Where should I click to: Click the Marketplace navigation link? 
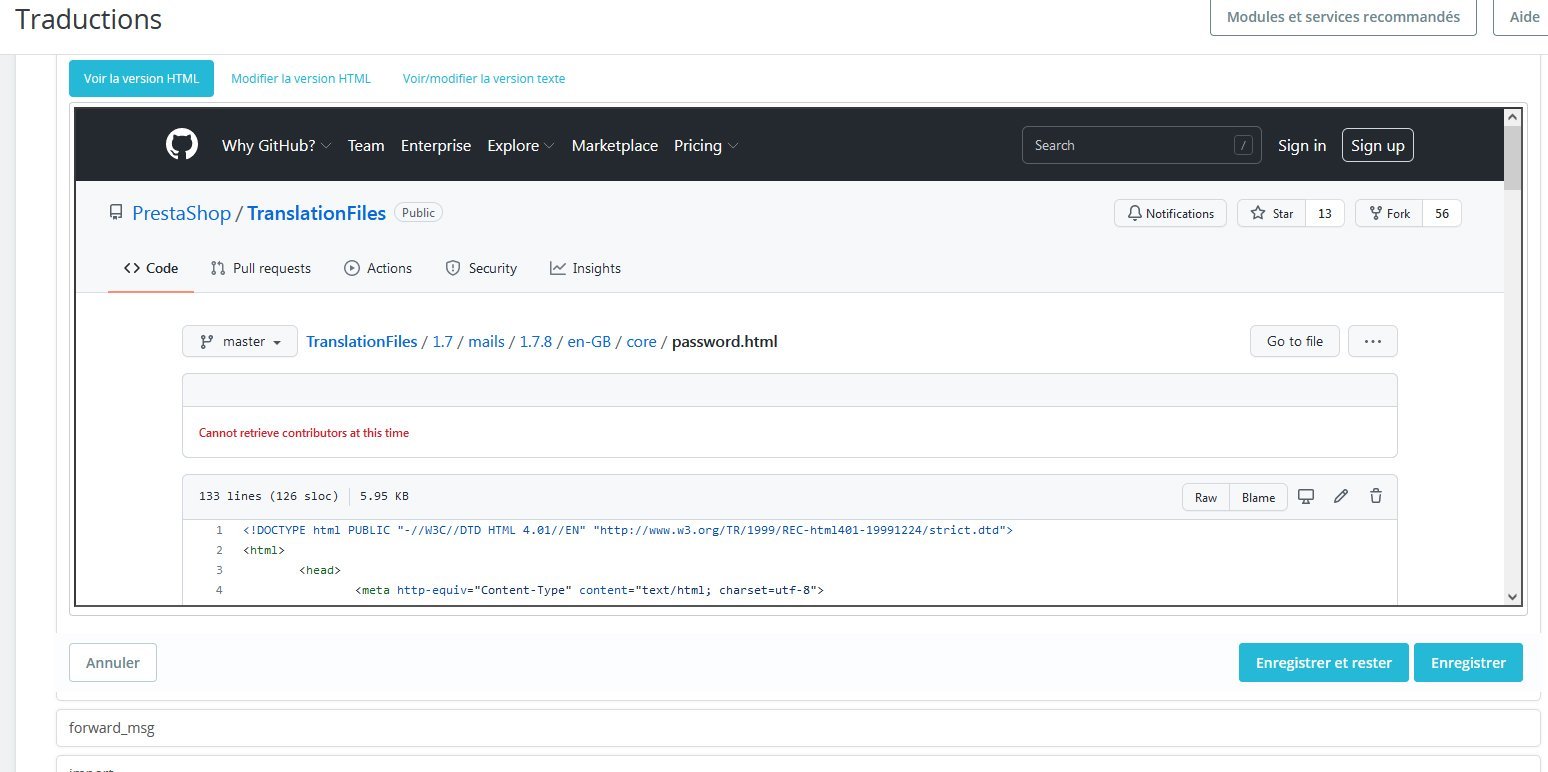[615, 146]
